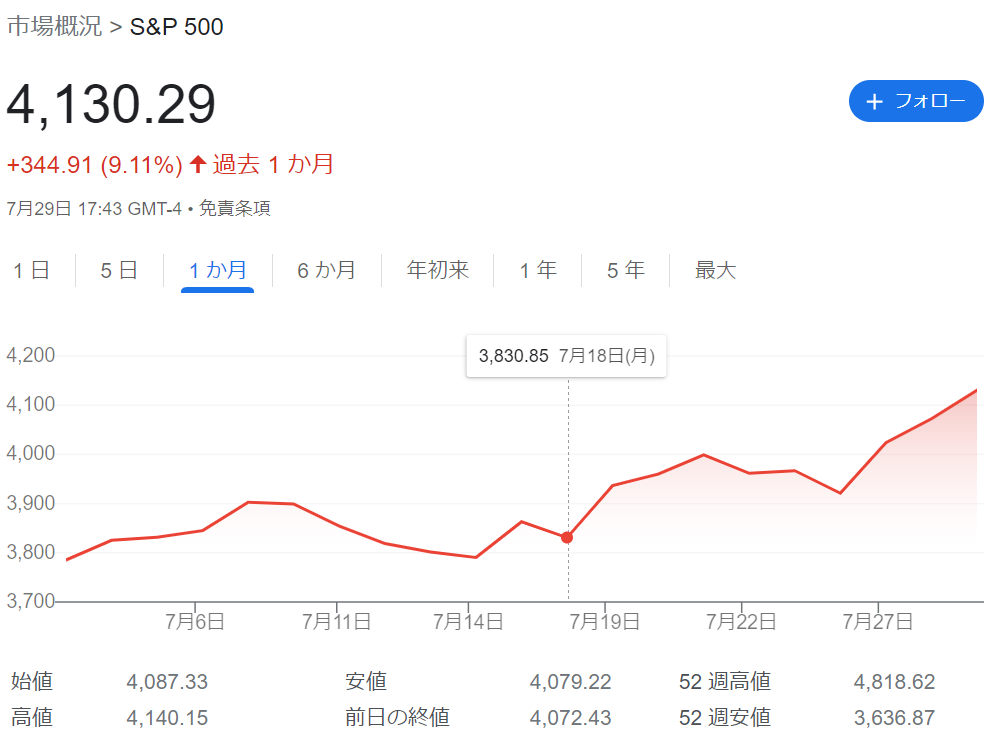Click the 4,000 y-axis label
This screenshot has height=742, width=996.
pos(31,453)
